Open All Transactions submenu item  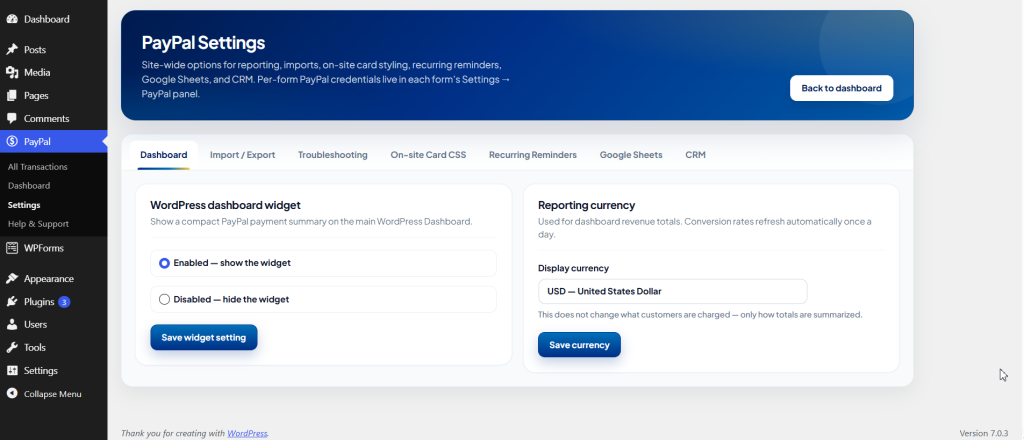pyautogui.click(x=38, y=166)
